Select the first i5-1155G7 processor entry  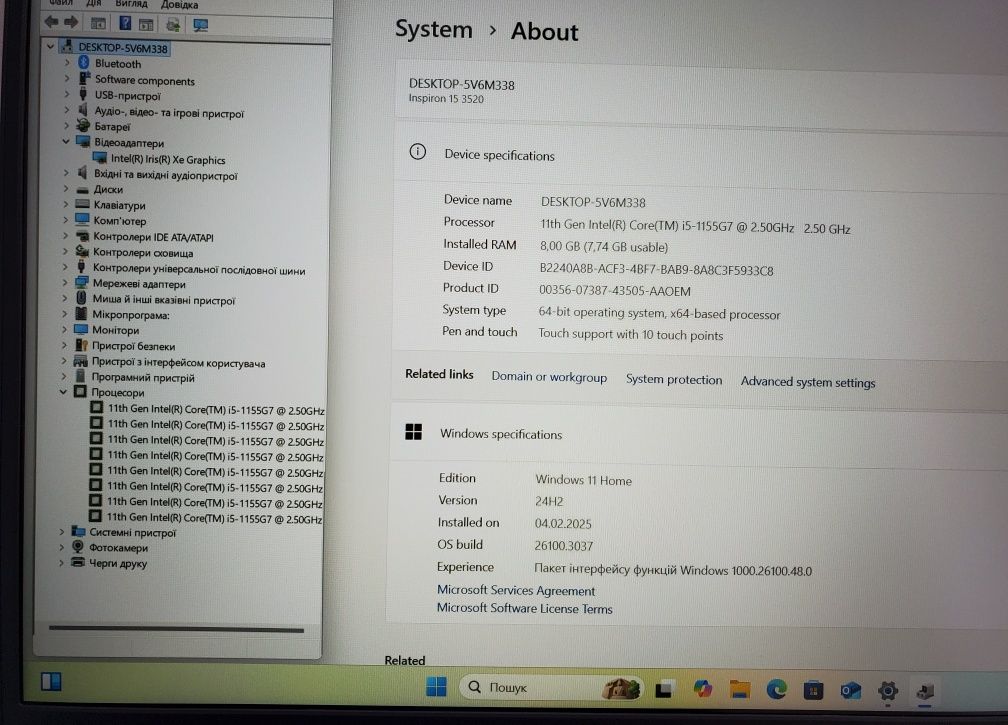215,409
